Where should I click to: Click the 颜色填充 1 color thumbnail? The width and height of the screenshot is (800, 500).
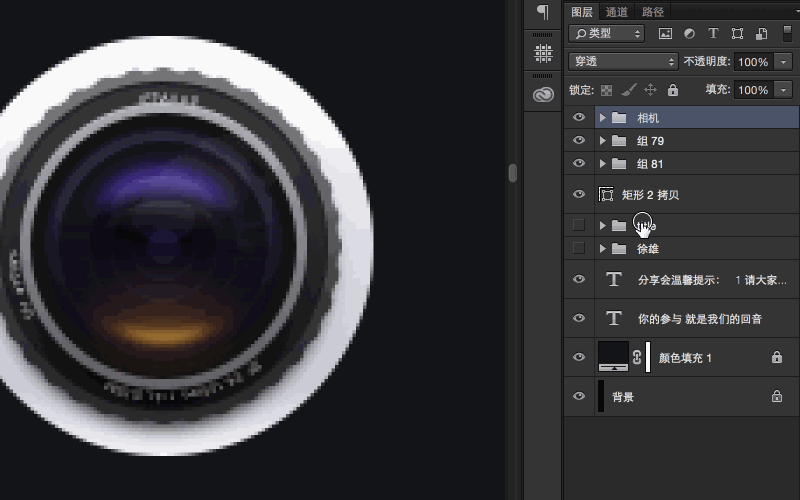coord(612,356)
